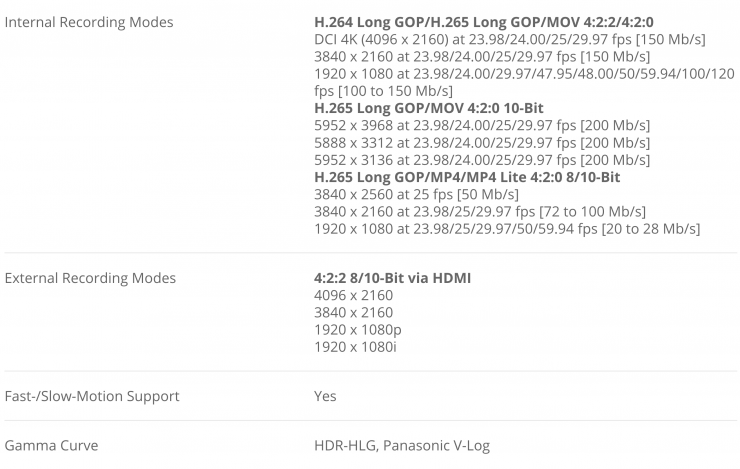
Task: Select the 5952 x 3136 resolution line
Action: [x=482, y=160]
